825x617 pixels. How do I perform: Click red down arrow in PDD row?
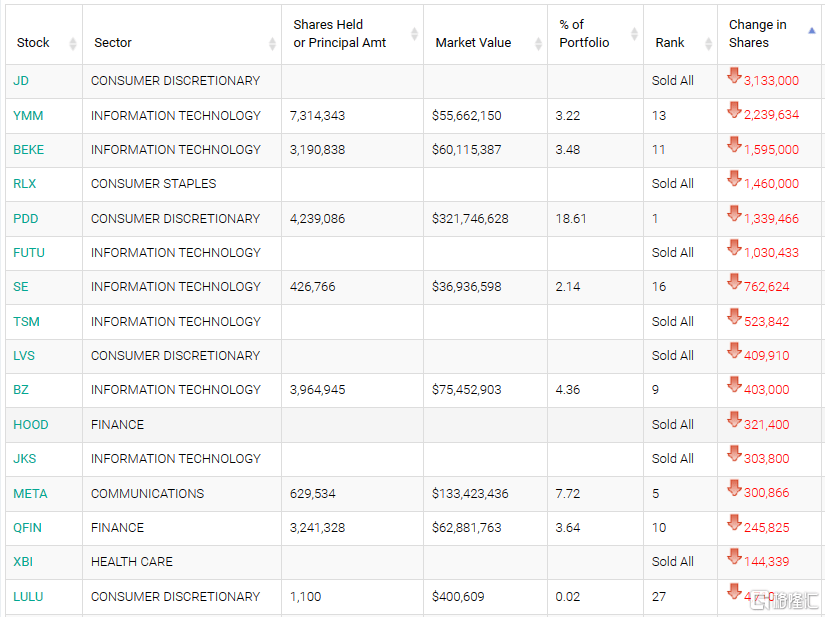[734, 214]
